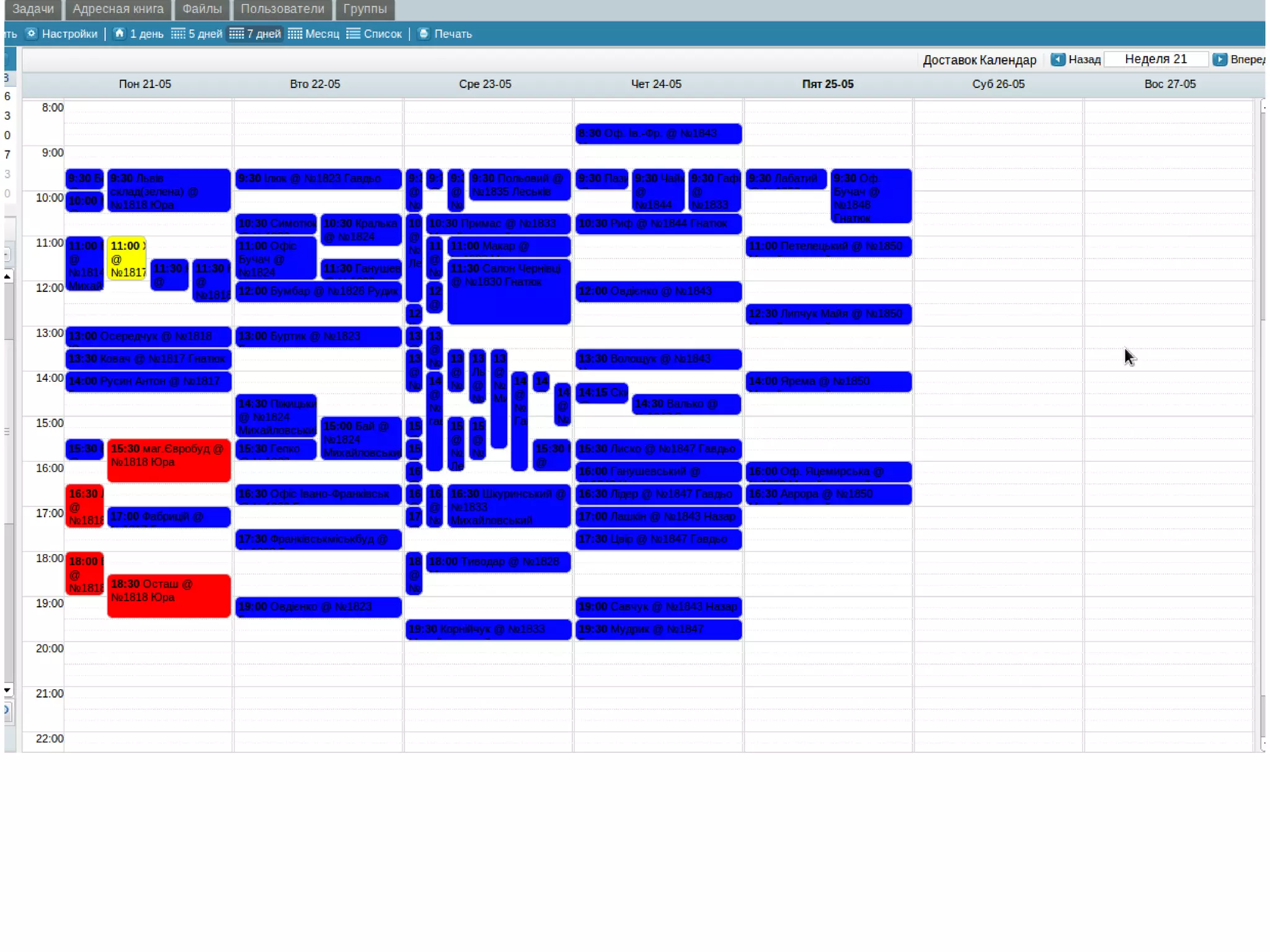Click the Пят 25-05 day header

pyautogui.click(x=827, y=84)
